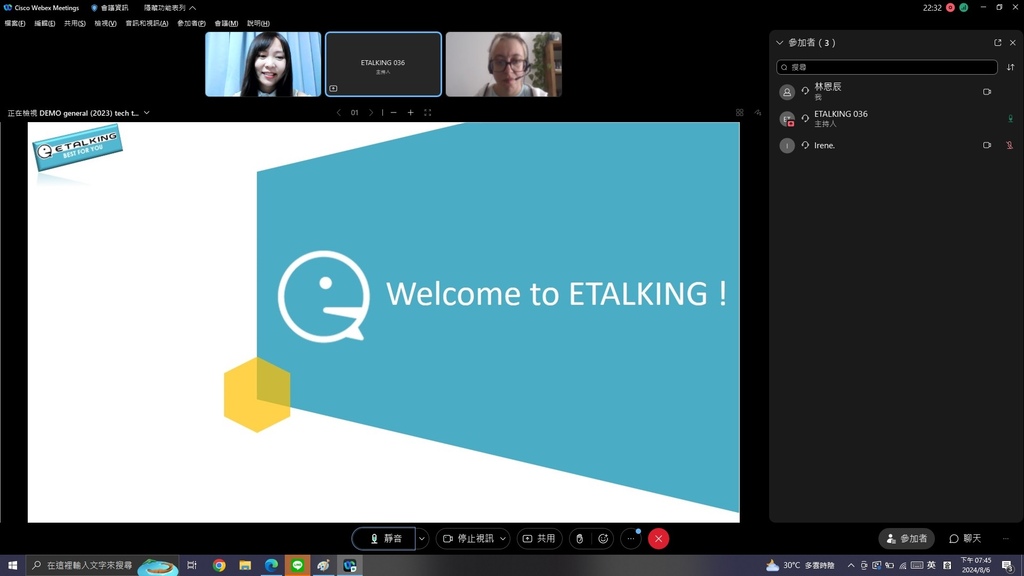
Task: Open the grid layout view icon
Action: point(739,112)
